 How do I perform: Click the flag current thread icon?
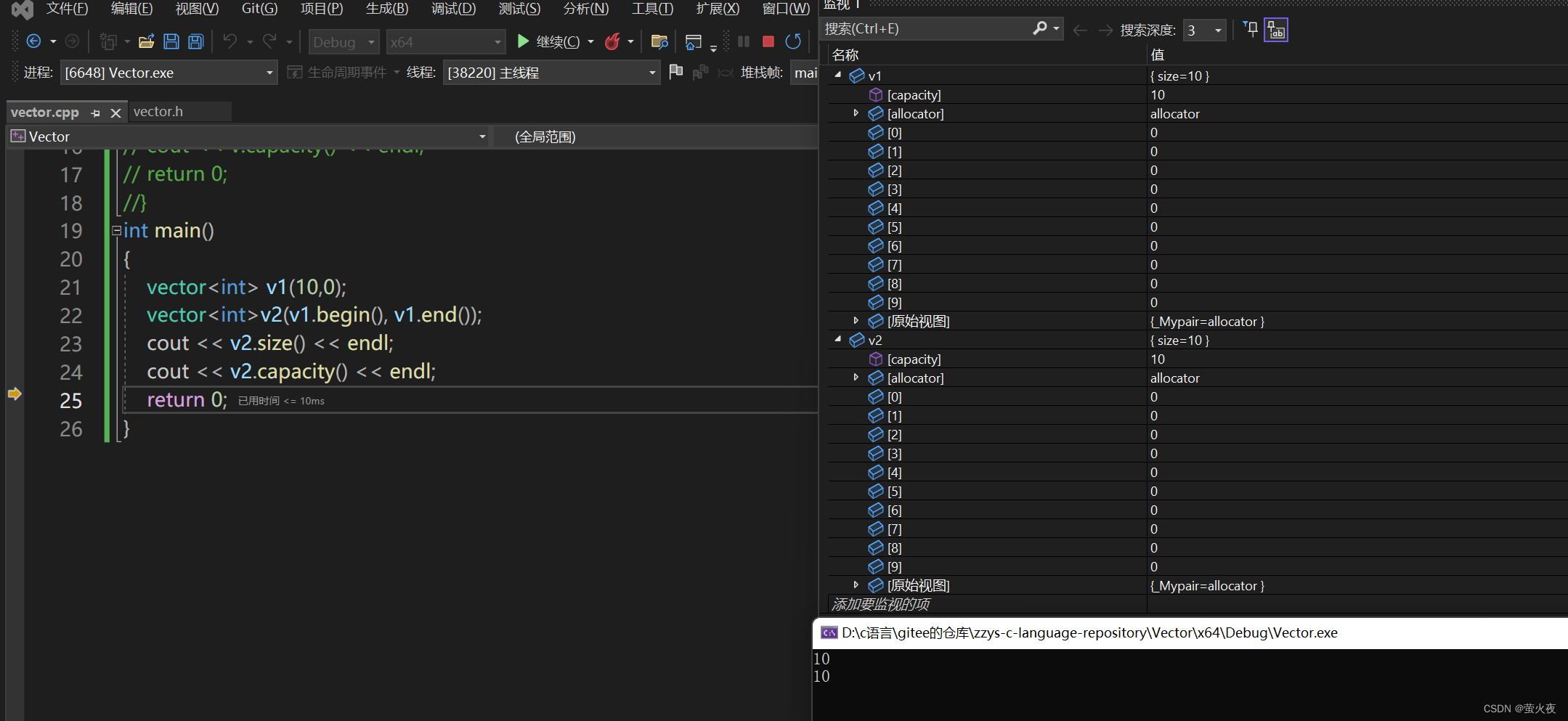(676, 72)
